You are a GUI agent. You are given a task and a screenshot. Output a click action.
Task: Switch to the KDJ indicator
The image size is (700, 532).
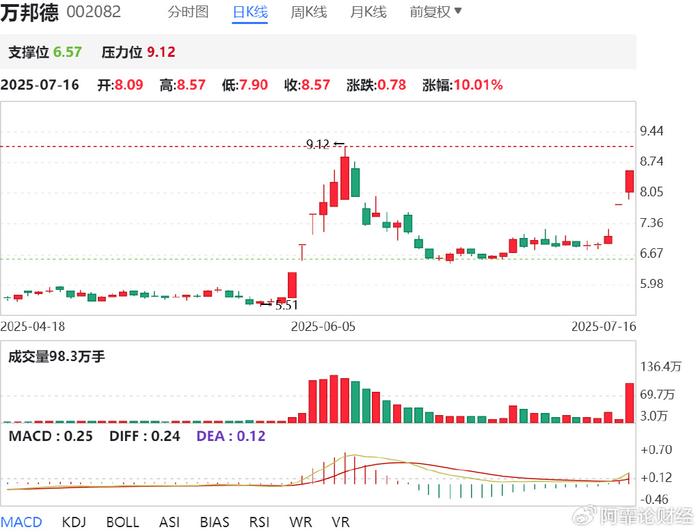[74, 521]
